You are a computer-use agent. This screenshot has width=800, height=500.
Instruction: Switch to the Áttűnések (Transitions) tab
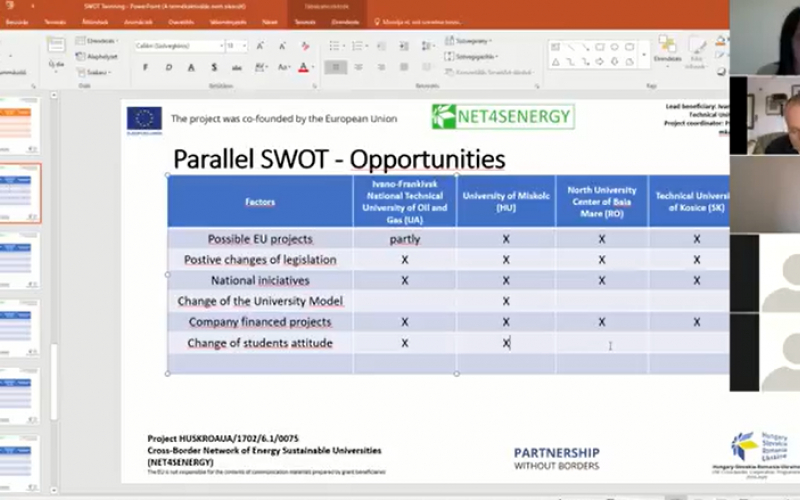pyautogui.click(x=95, y=22)
